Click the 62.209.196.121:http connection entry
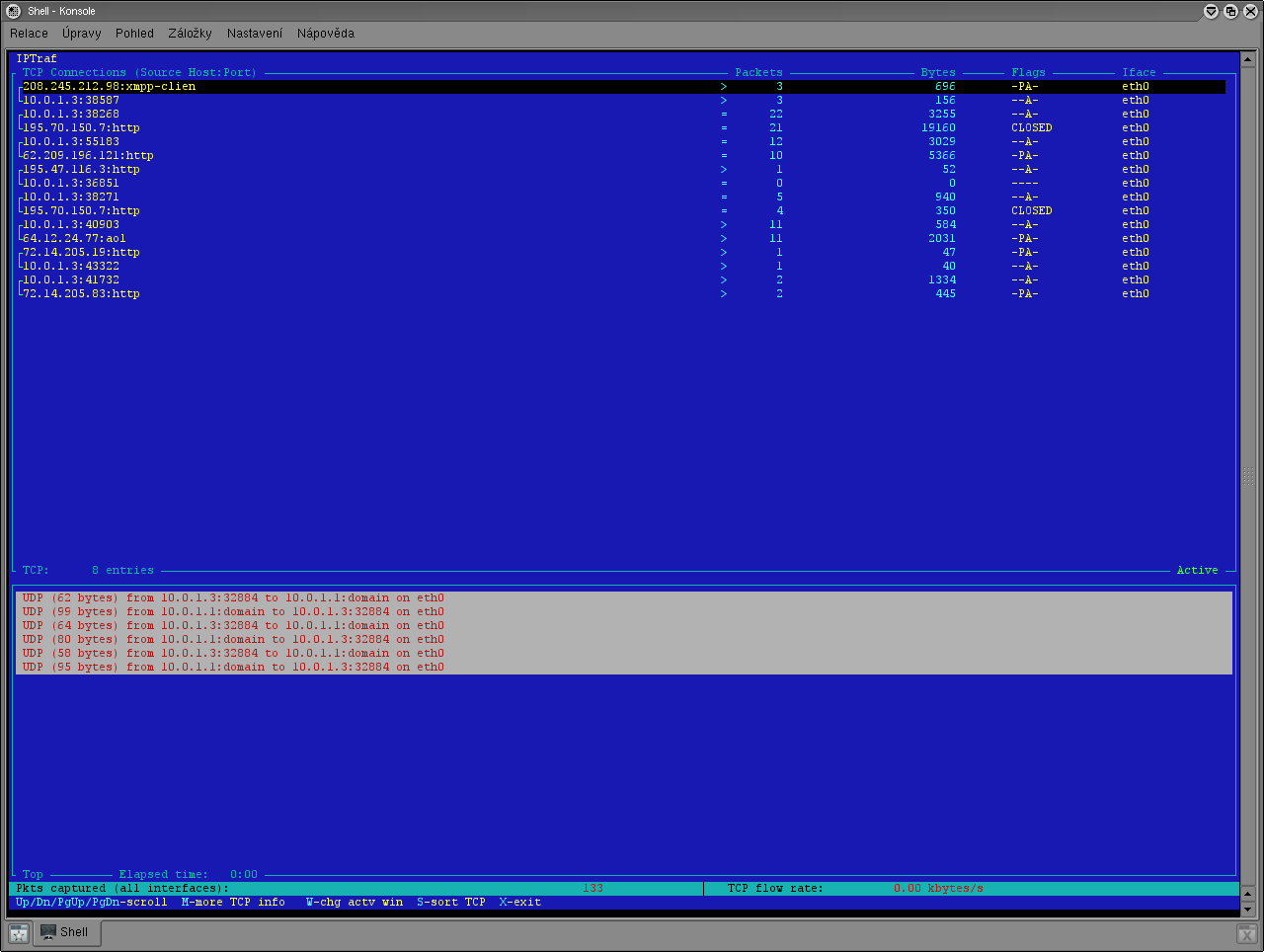The image size is (1264, 952). 88,156
